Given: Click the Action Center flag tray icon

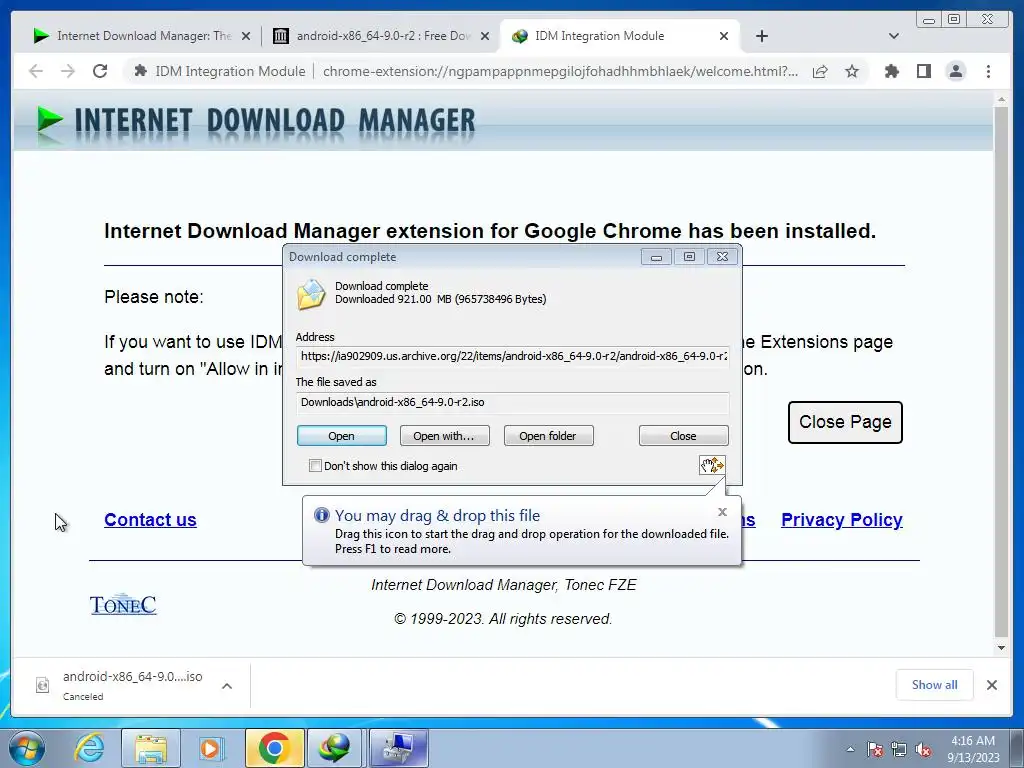Looking at the screenshot, I should tap(875, 749).
